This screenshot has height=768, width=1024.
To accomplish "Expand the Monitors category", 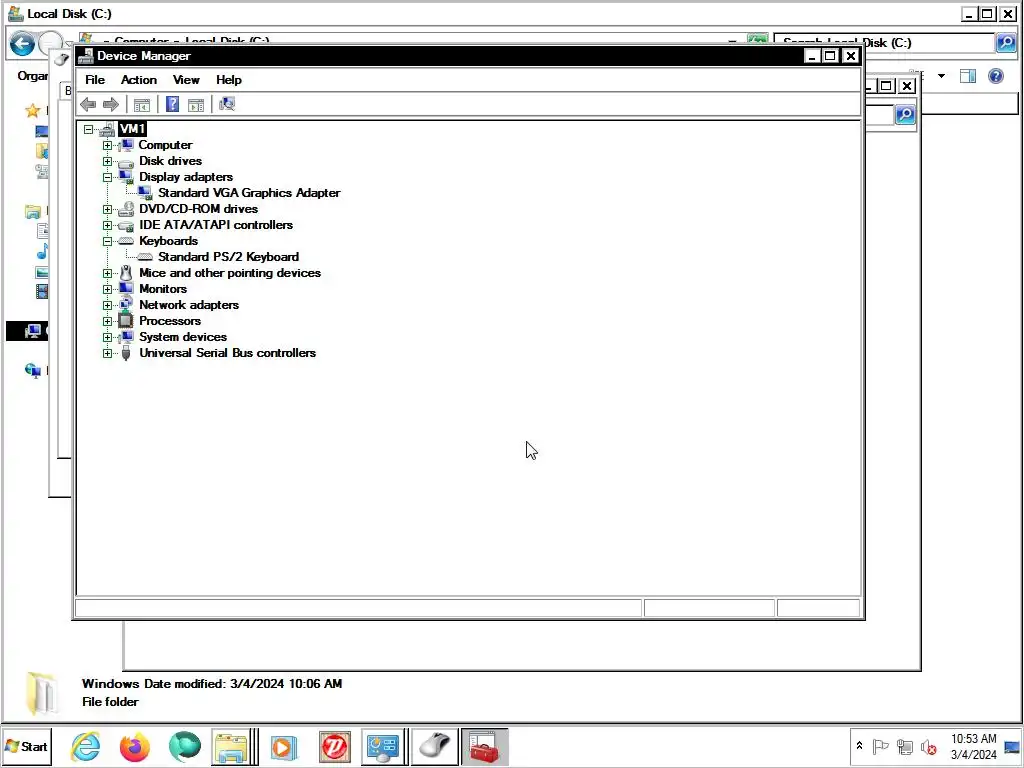I will 107,289.
